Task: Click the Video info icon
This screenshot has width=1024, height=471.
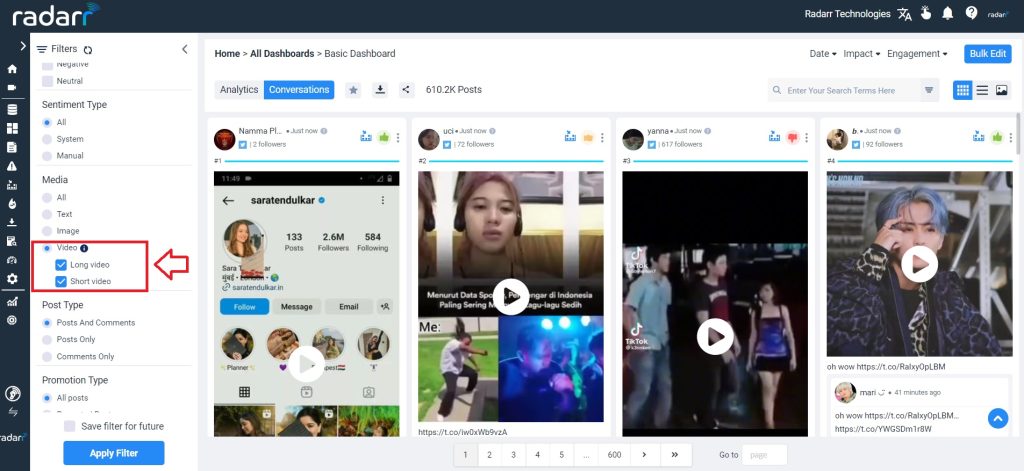Action: (84, 248)
